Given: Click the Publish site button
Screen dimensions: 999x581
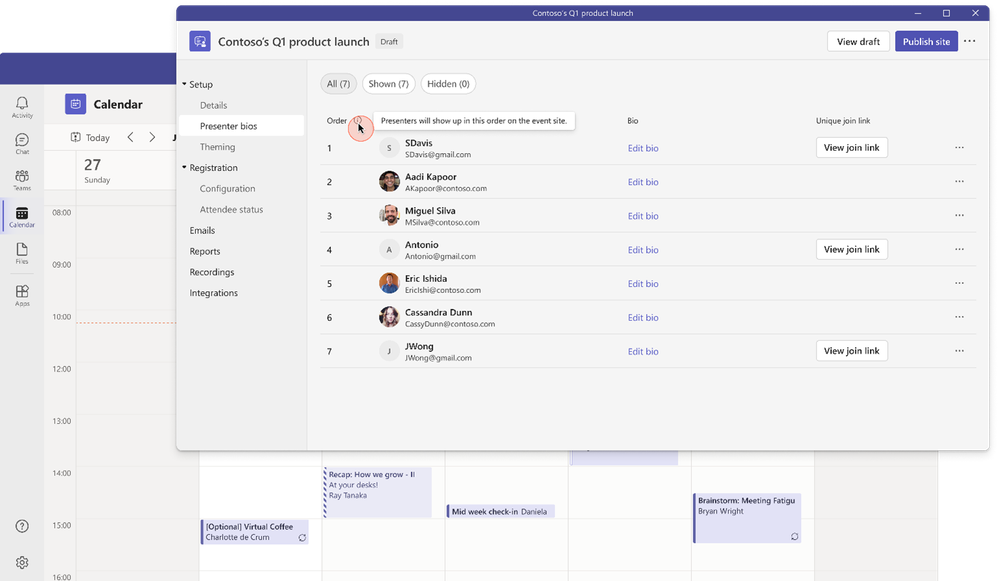Looking at the screenshot, I should click(926, 41).
